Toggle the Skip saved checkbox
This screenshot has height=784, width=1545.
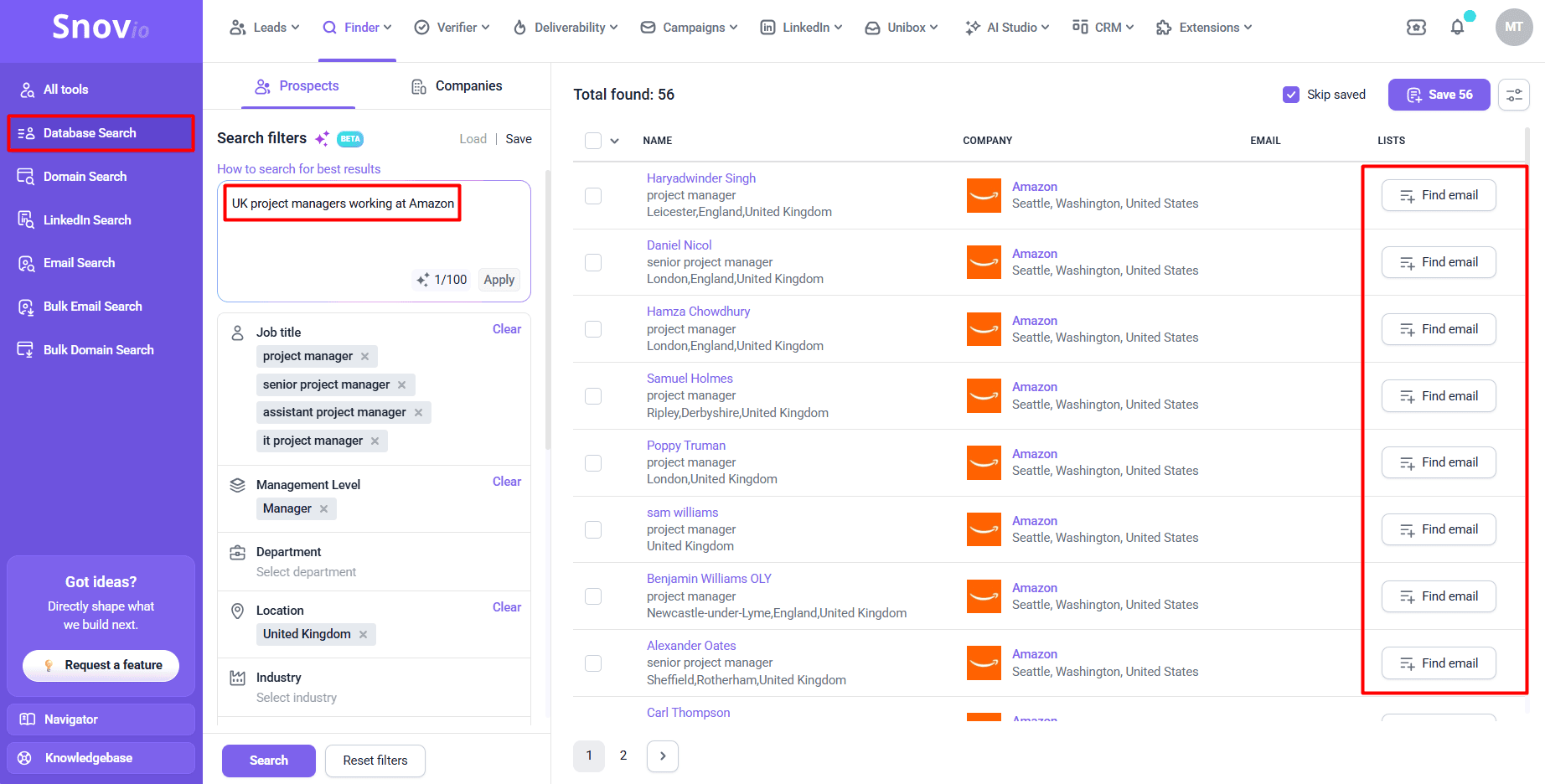pos(1291,95)
